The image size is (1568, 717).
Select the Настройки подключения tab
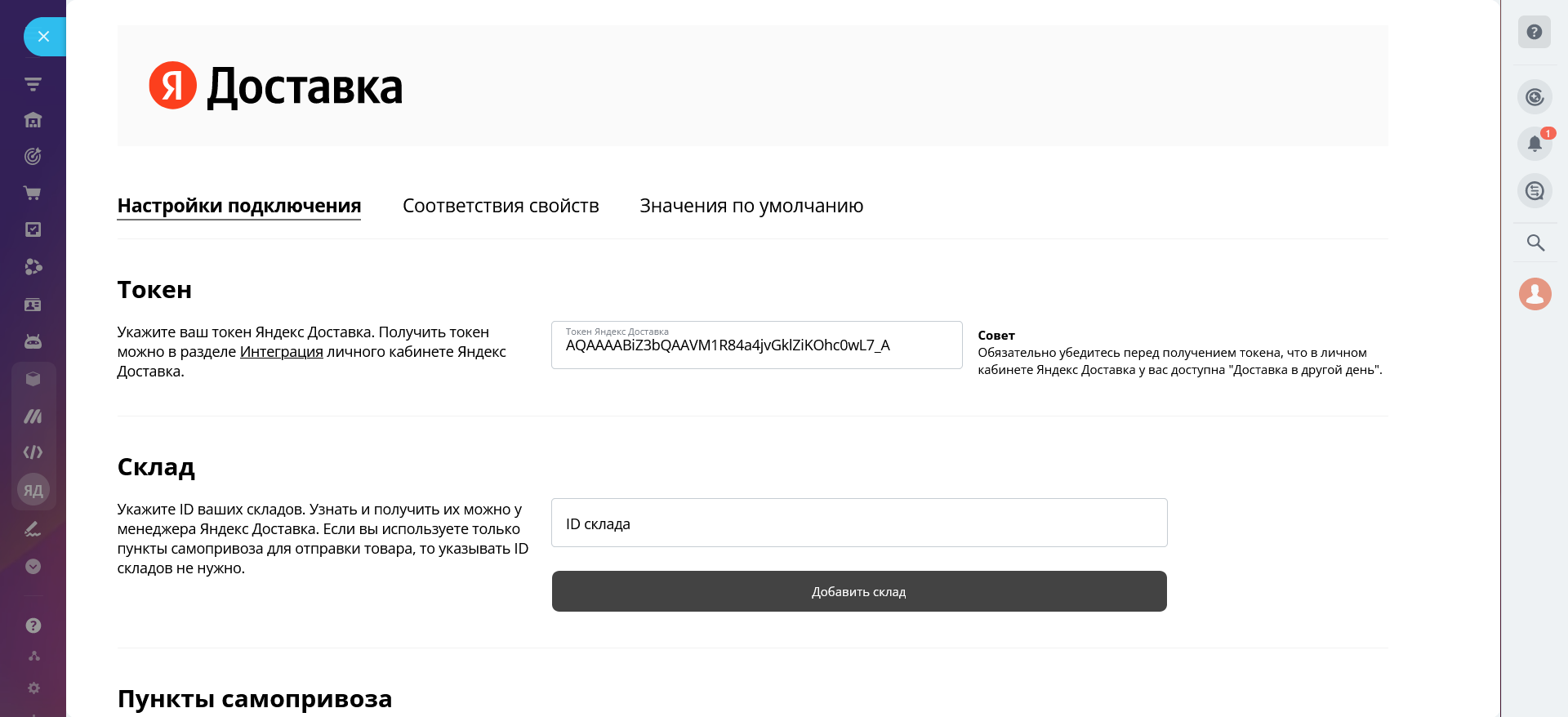[x=239, y=206]
